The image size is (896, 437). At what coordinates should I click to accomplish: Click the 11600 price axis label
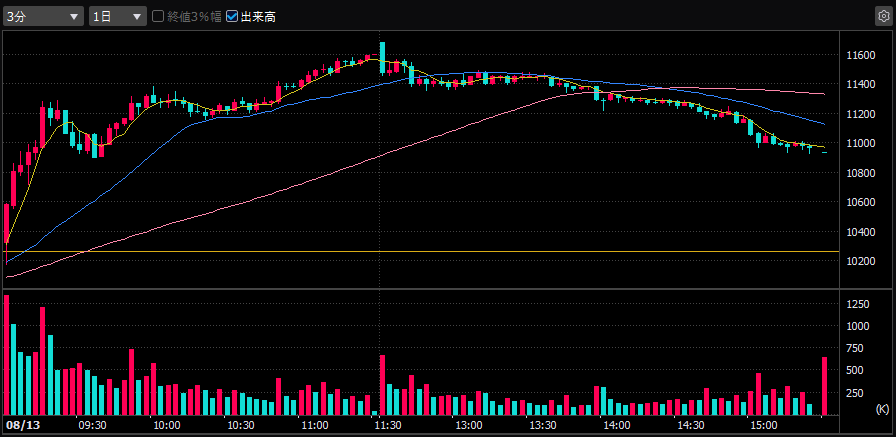pos(861,55)
